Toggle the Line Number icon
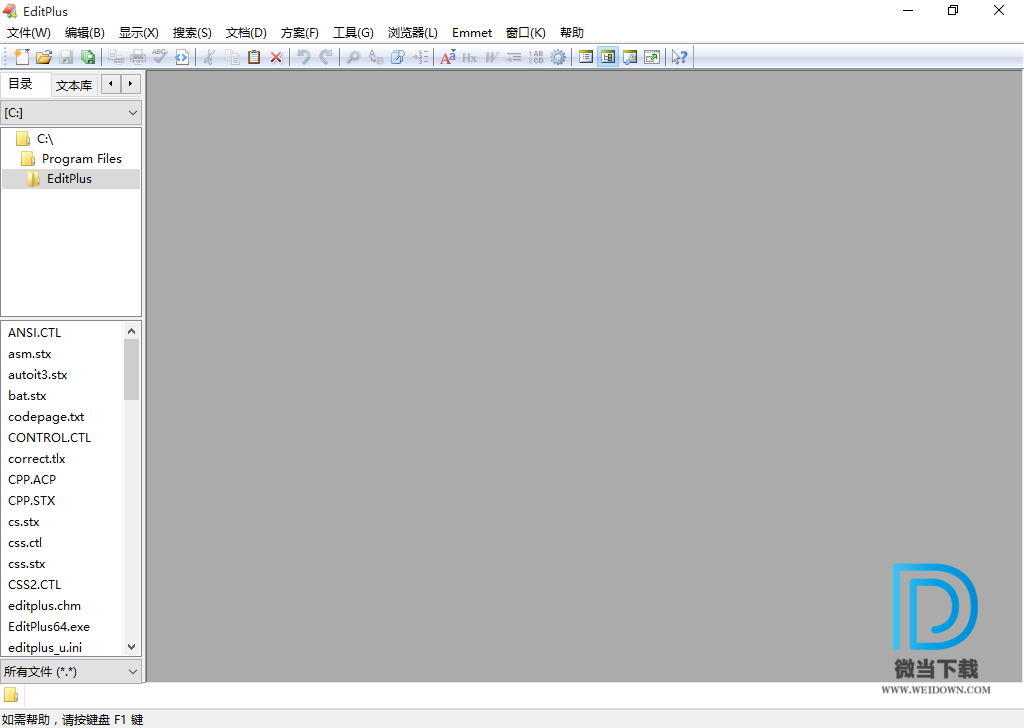Image resolution: width=1024 pixels, height=728 pixels. 536,57
